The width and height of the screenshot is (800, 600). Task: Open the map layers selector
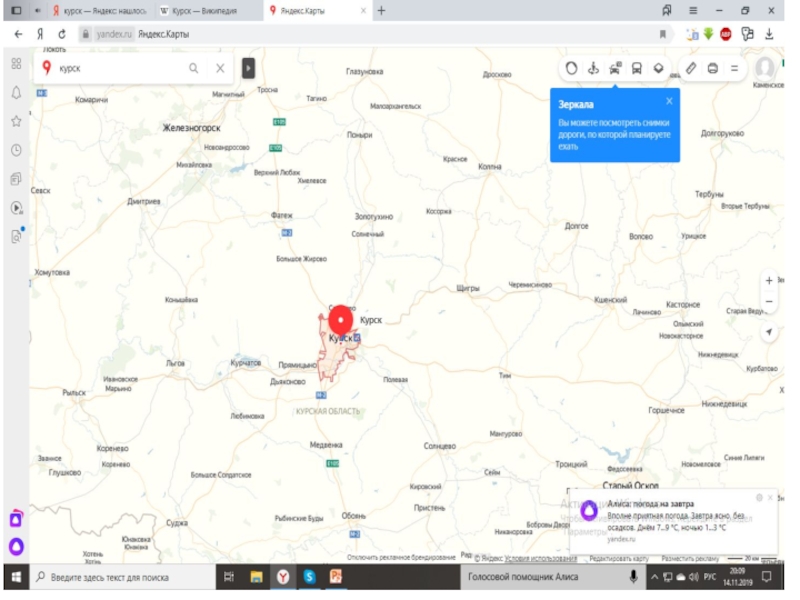pyautogui.click(x=658, y=69)
